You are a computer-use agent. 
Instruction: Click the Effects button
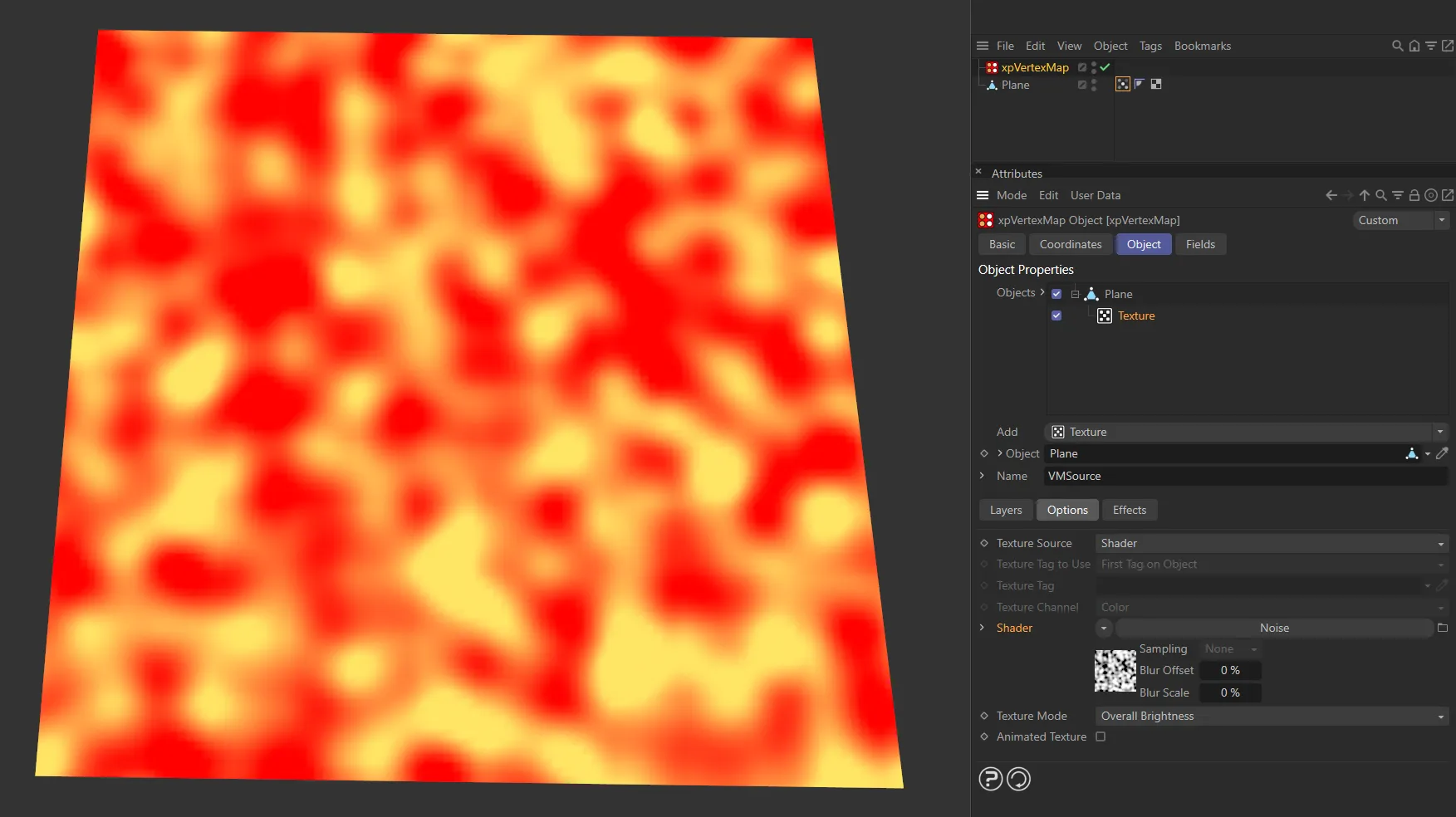pos(1129,510)
